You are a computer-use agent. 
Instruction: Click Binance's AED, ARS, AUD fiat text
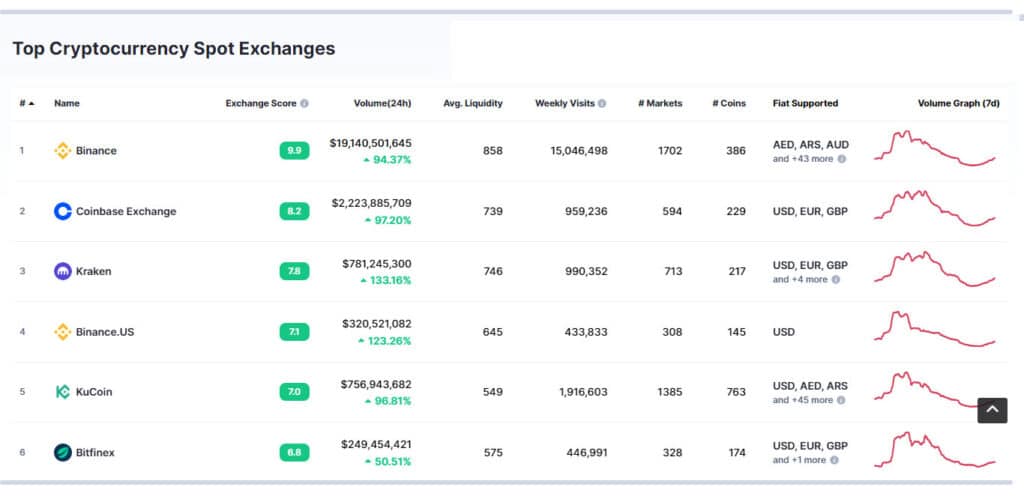pyautogui.click(x=810, y=145)
